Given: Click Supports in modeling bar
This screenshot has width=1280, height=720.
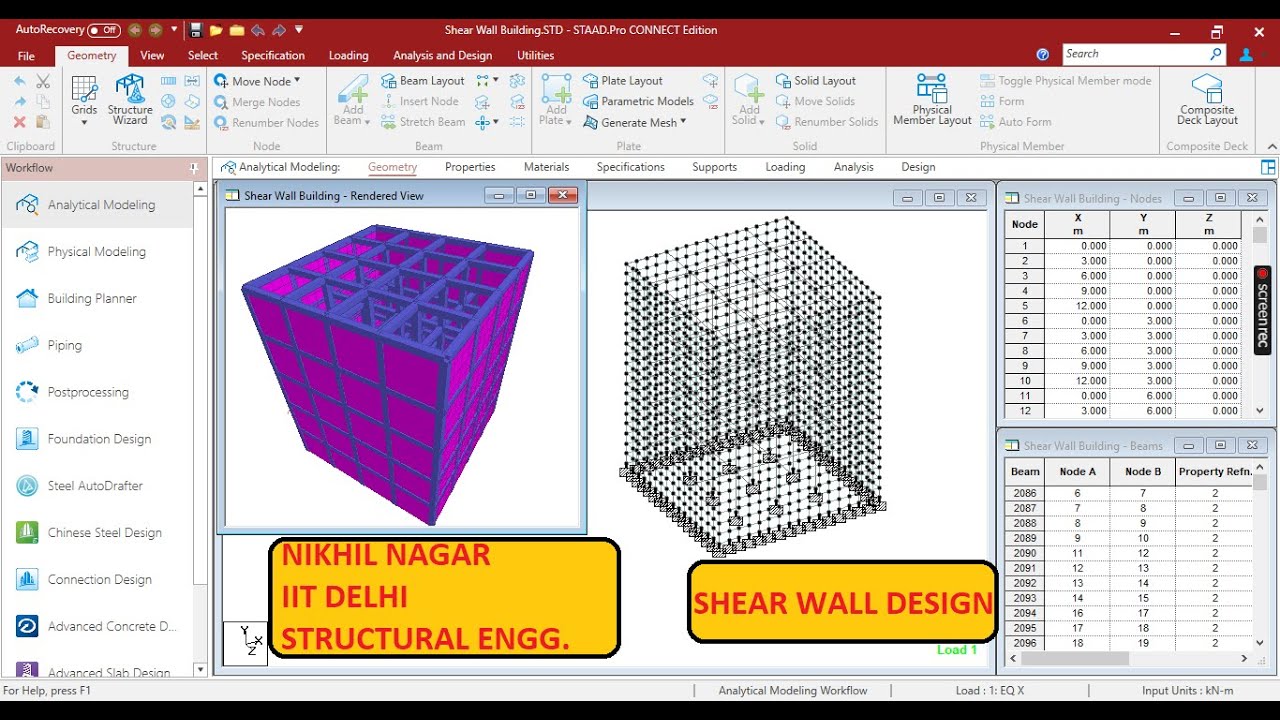Looking at the screenshot, I should pos(714,167).
